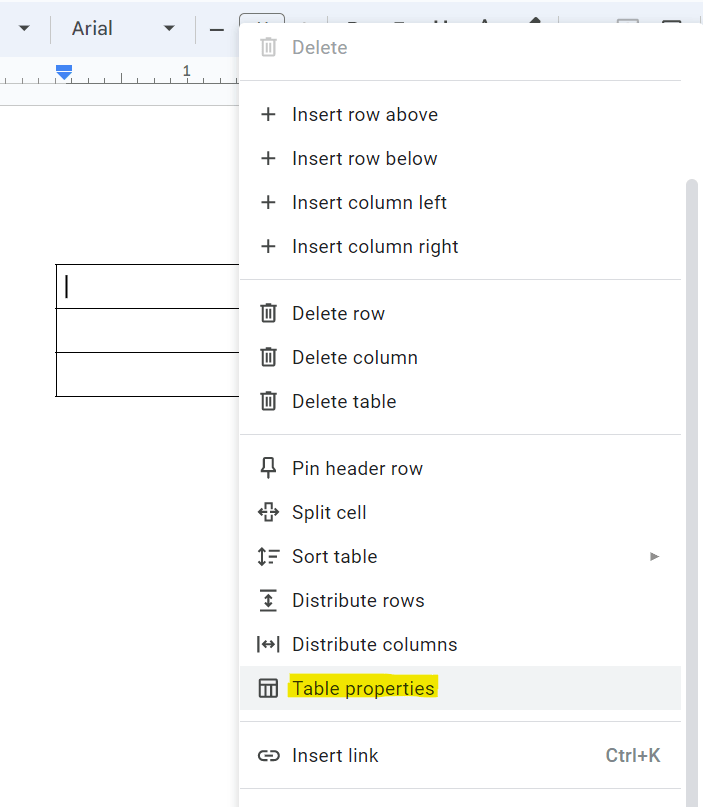This screenshot has width=703, height=807.
Task: Click the Distribute columns icon
Action: pos(268,645)
